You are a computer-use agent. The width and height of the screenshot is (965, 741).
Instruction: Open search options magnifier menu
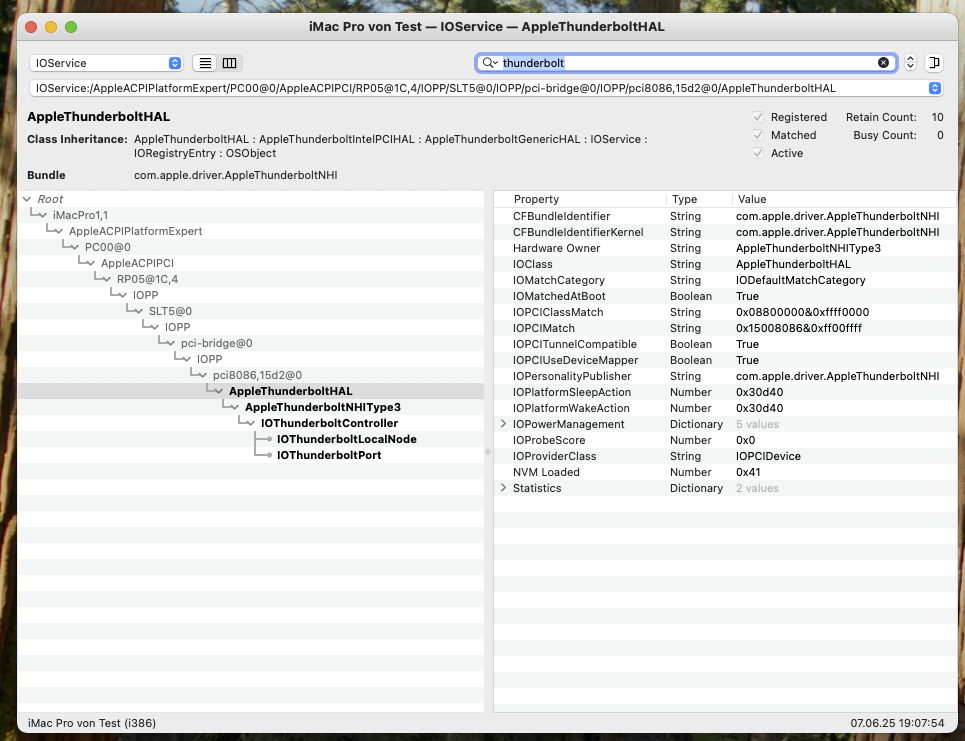(489, 63)
